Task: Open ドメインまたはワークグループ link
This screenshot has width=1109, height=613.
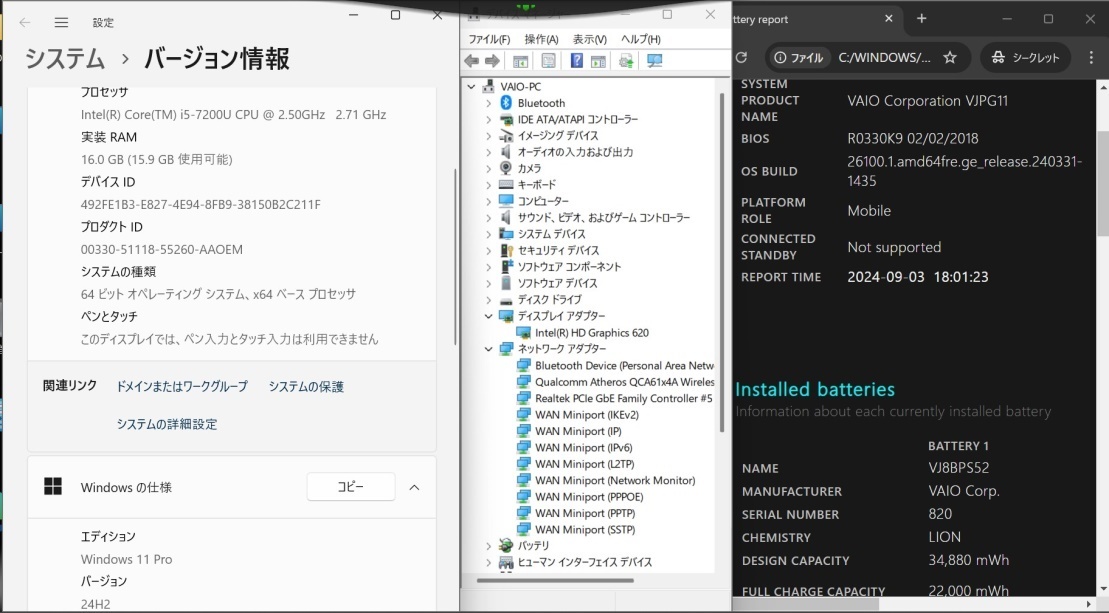Action: click(x=182, y=387)
